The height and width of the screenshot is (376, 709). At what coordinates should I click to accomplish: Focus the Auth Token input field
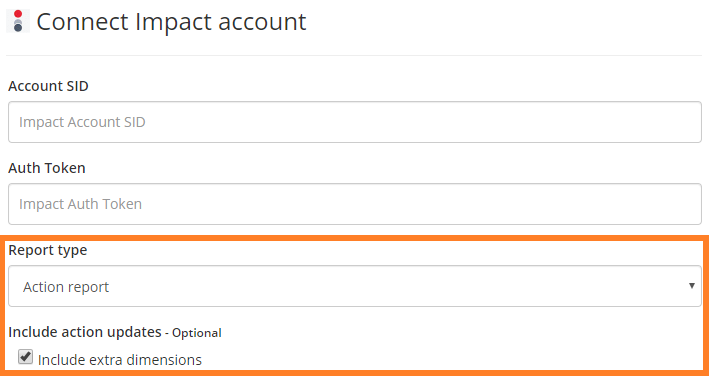(355, 204)
